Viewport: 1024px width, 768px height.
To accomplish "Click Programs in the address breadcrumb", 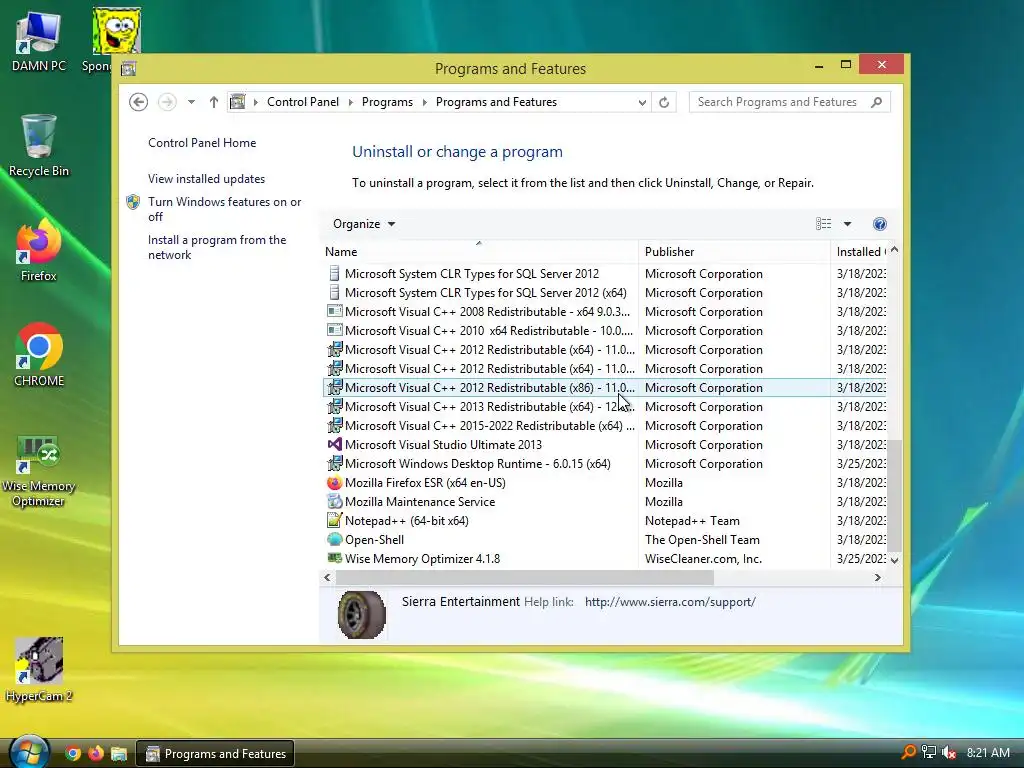I will click(x=387, y=102).
